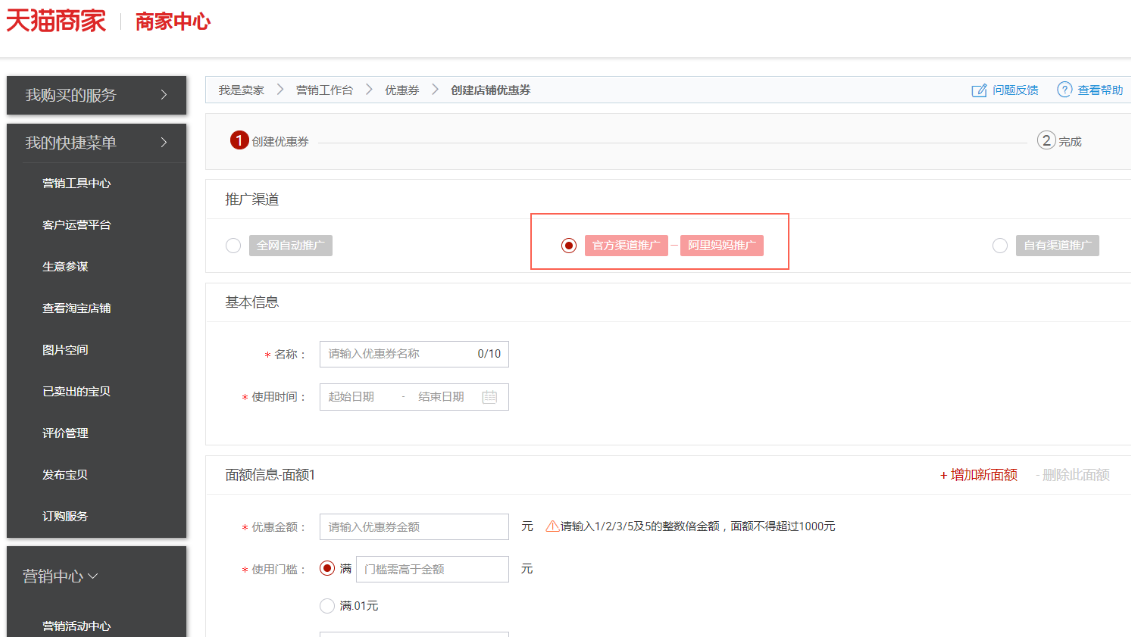Viewport: 1131px width, 637px height.
Task: Select 自有渠道推广 radio button
Action: coord(1000,246)
